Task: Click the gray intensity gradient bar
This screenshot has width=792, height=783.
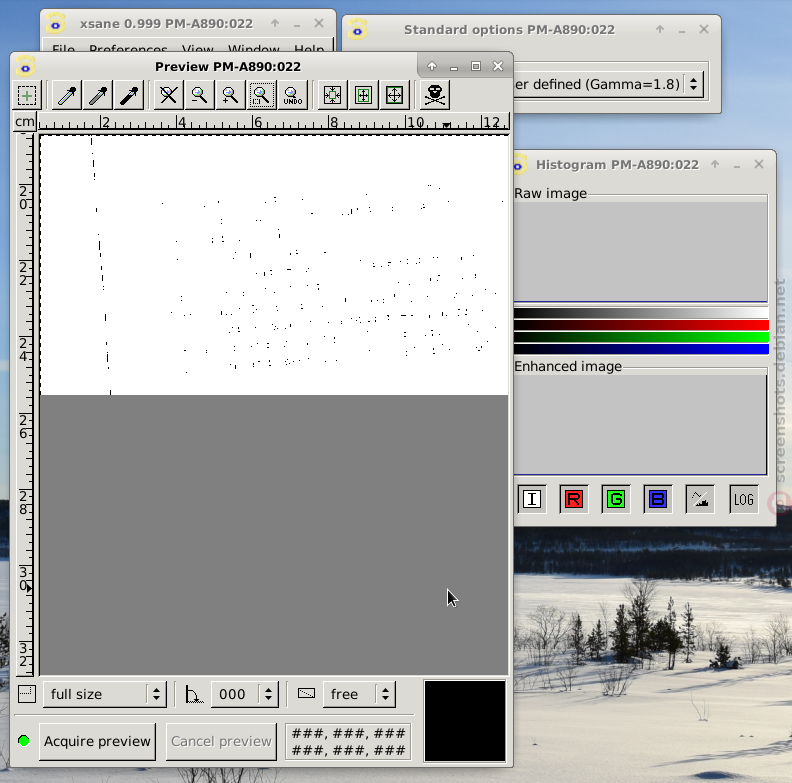Action: coord(641,313)
